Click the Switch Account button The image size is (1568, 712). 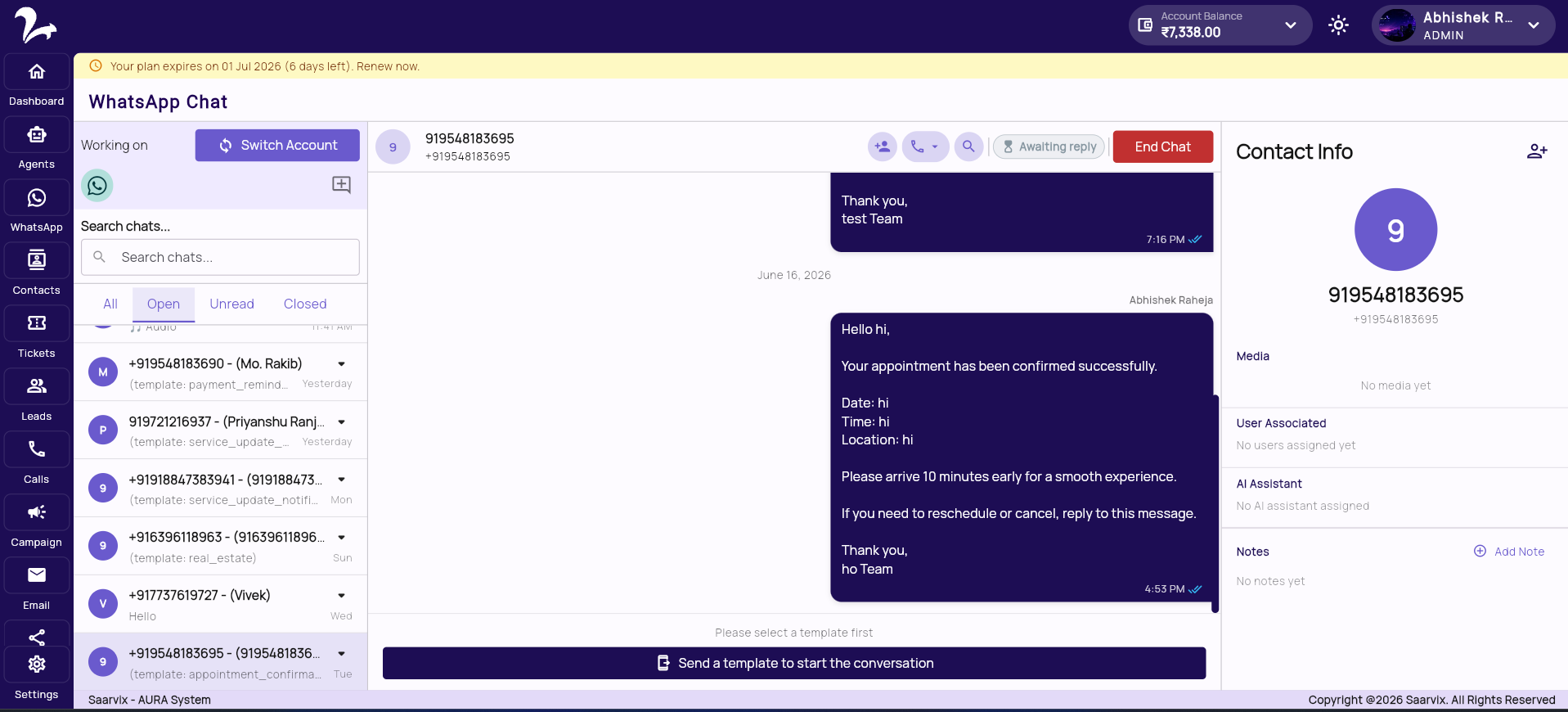(277, 146)
